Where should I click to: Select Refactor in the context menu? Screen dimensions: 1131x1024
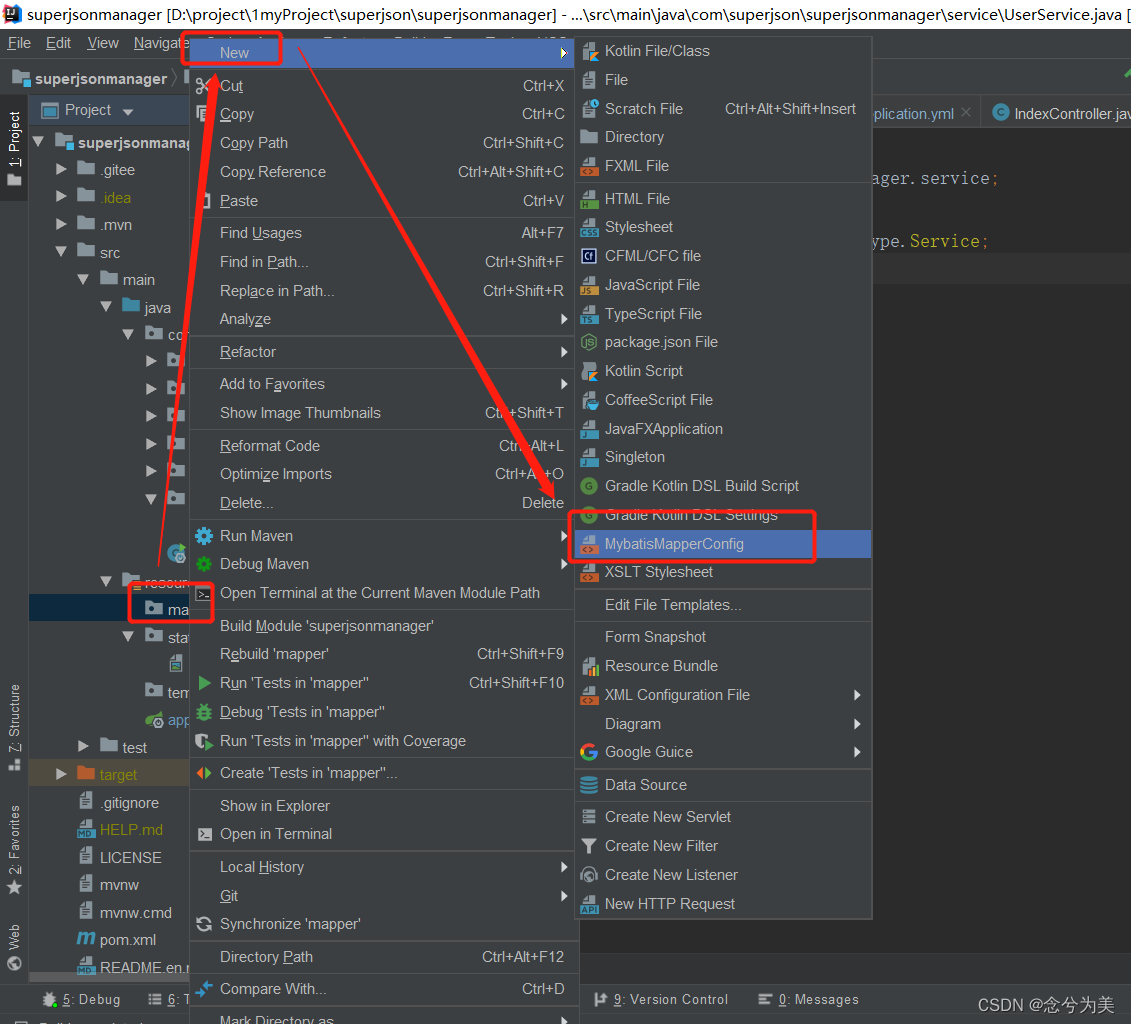click(382, 352)
